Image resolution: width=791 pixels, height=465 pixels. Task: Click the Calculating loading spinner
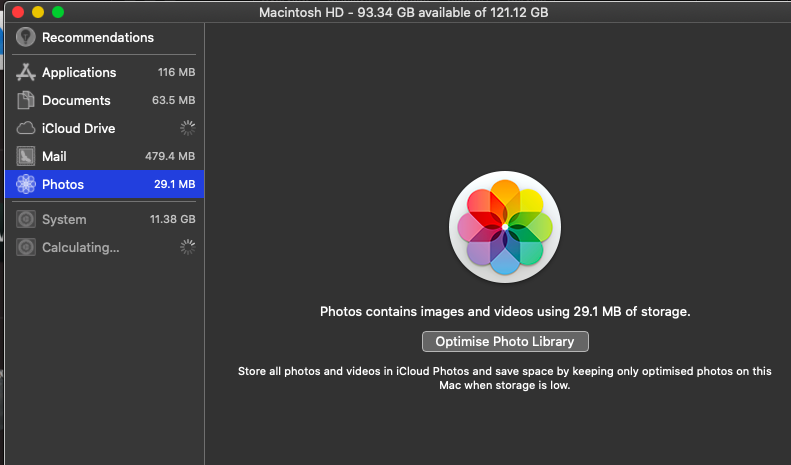188,247
